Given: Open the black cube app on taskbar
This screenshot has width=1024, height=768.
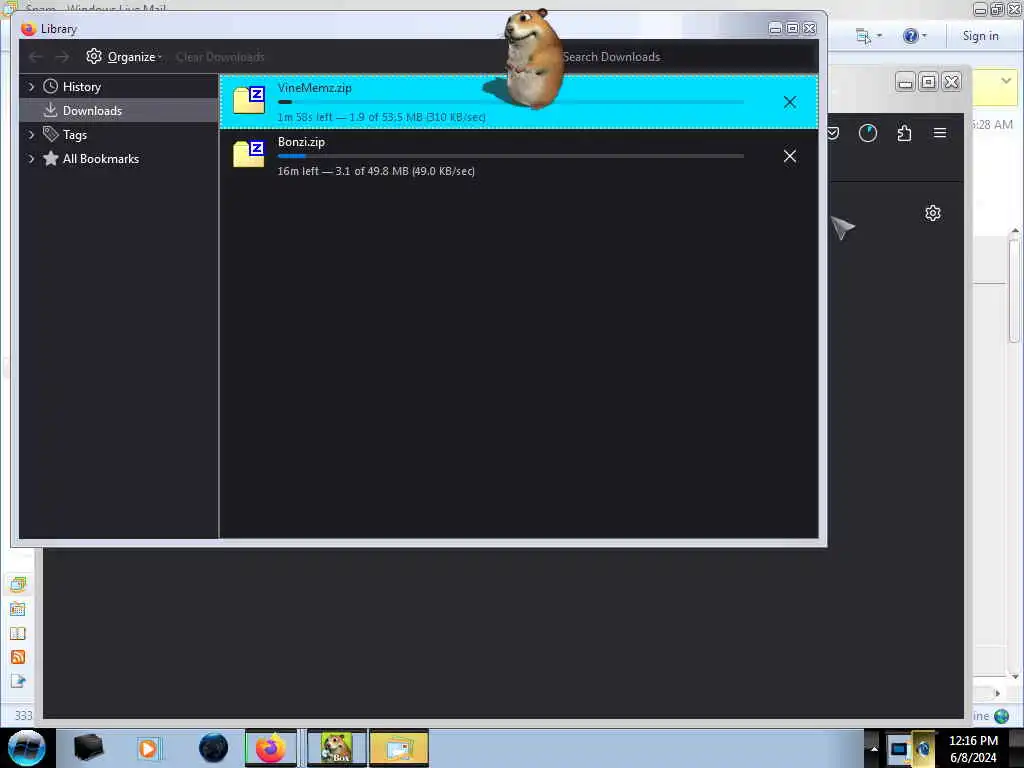Looking at the screenshot, I should pyautogui.click(x=88, y=748).
